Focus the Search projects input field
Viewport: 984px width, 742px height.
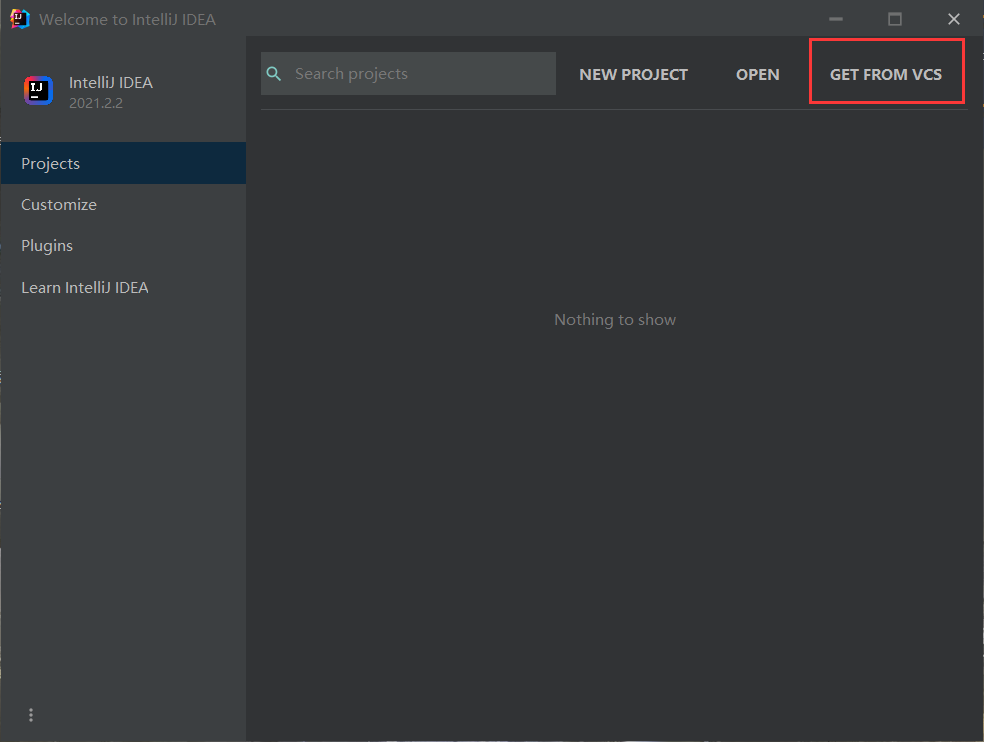409,73
